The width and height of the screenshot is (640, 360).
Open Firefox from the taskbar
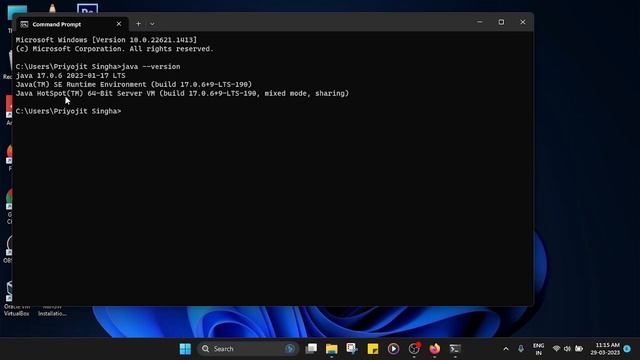(435, 349)
